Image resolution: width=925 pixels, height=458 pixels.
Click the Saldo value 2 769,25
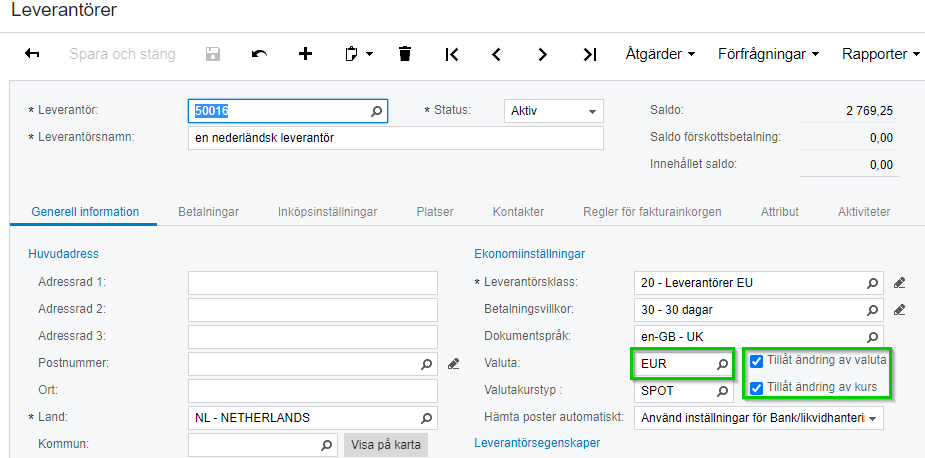869,110
